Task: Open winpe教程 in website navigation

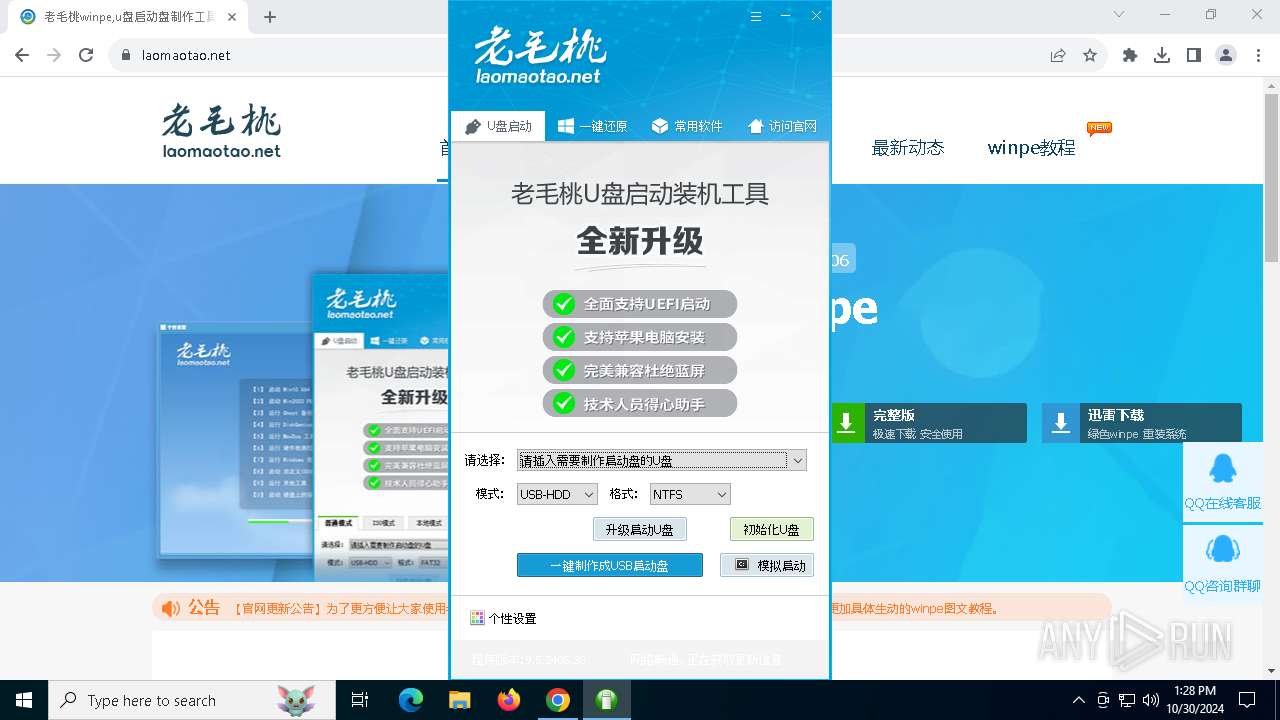Action: (x=1031, y=148)
